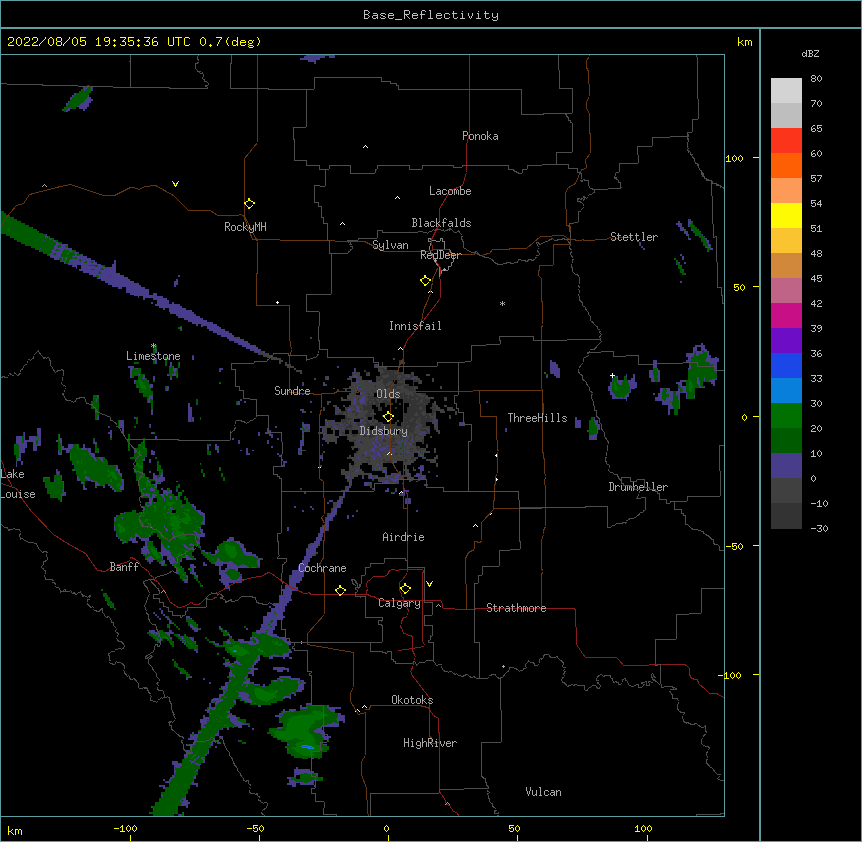Pick the red 60–65 dBZ legend swatch

[x=786, y=140]
